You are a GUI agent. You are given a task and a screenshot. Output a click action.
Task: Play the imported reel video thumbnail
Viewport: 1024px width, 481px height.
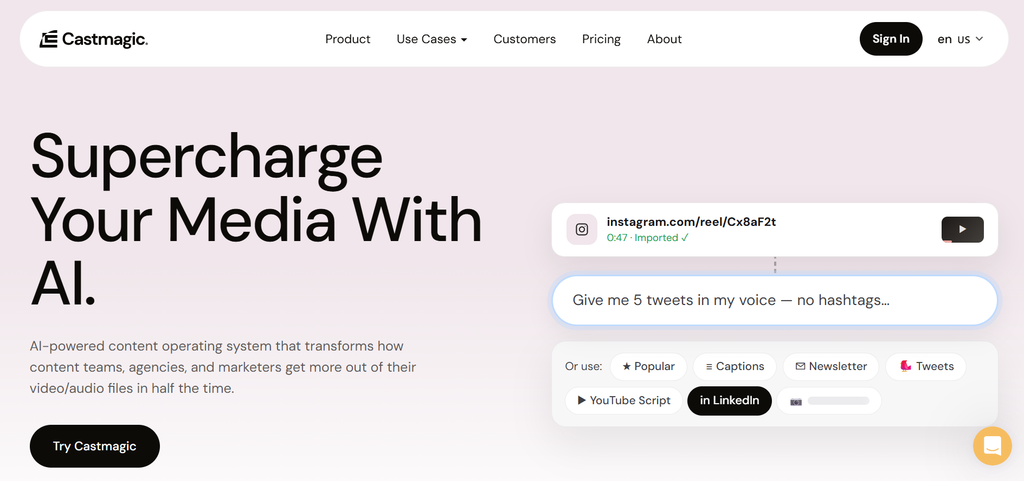point(962,230)
